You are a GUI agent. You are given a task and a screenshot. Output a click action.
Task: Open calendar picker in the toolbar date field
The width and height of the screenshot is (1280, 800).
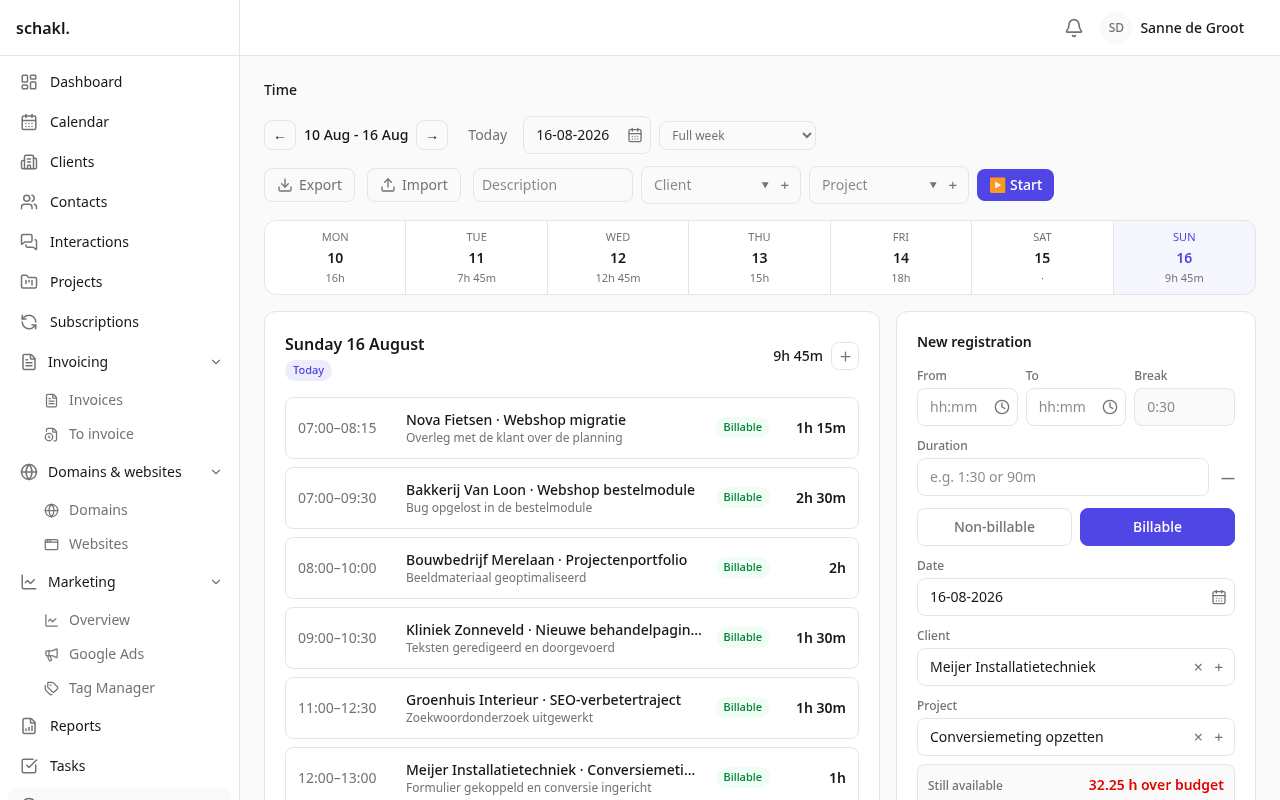635,135
